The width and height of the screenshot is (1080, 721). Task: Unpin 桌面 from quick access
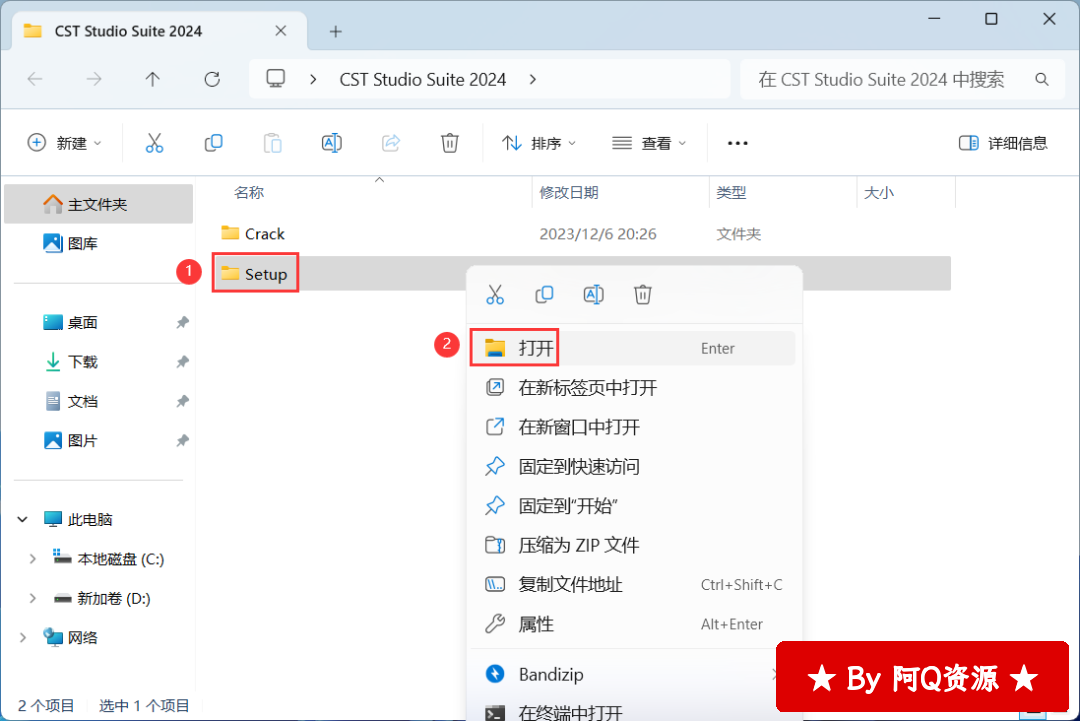(182, 322)
